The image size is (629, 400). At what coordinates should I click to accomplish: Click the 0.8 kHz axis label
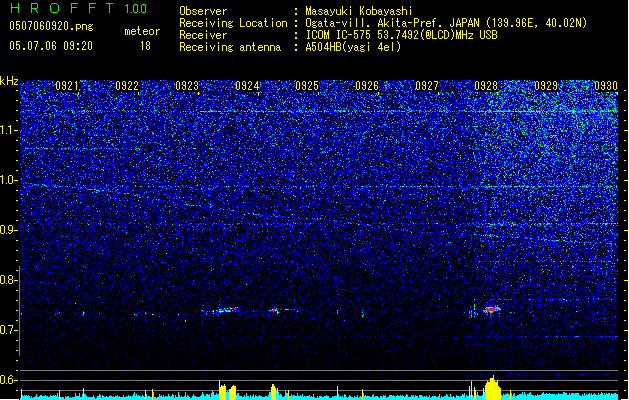9,280
